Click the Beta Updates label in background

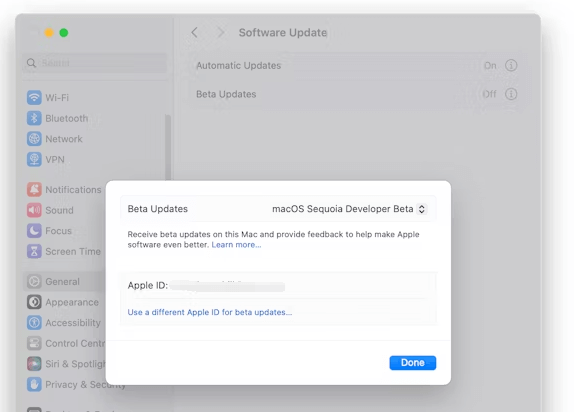226,94
